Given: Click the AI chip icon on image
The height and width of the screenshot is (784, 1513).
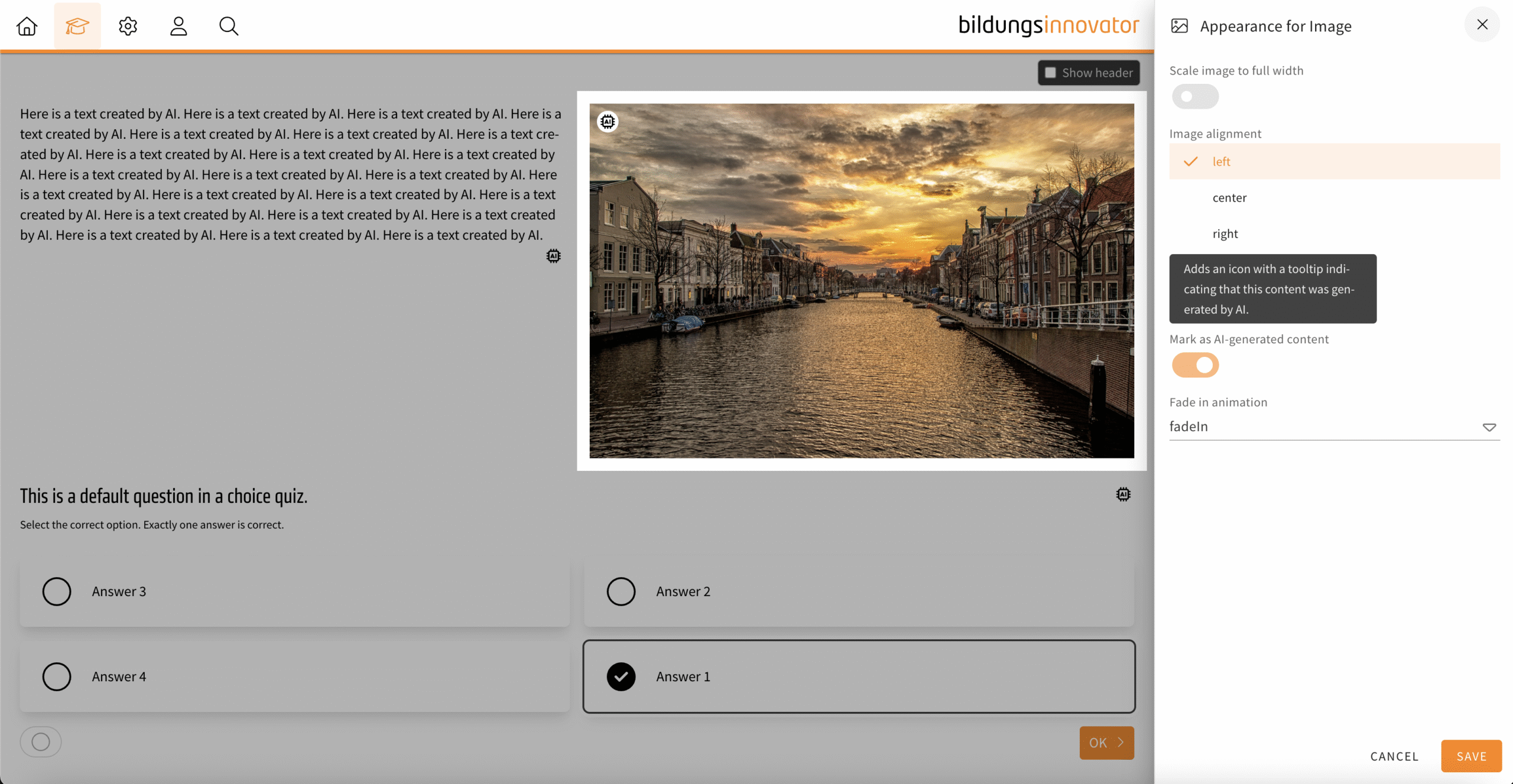Looking at the screenshot, I should [x=608, y=122].
